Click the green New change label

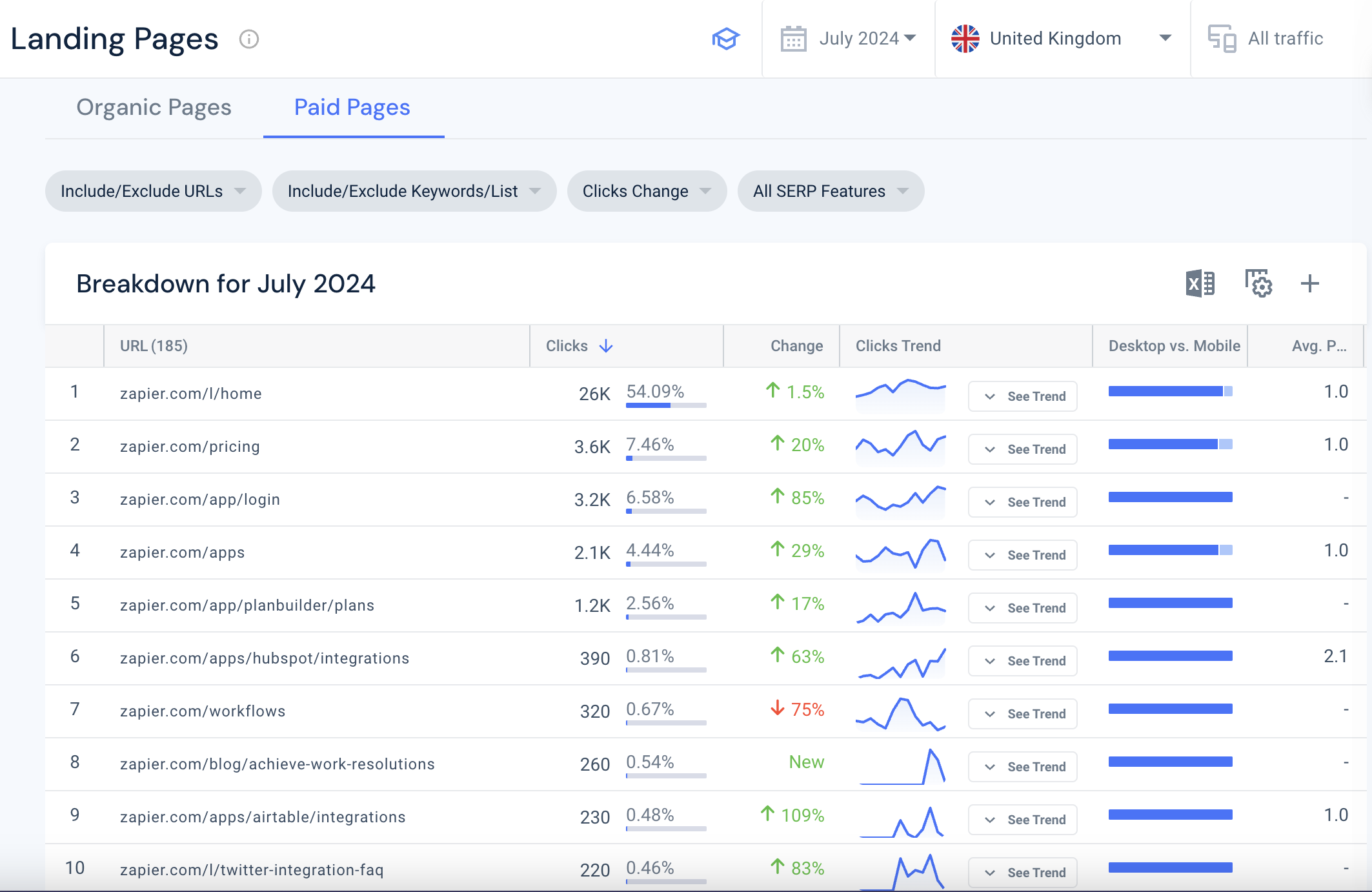pyautogui.click(x=807, y=762)
